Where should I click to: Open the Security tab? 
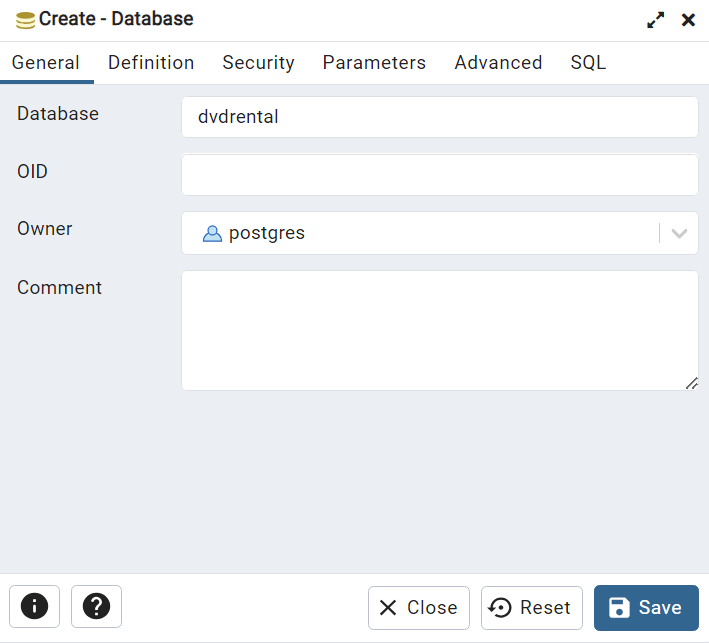pos(258,63)
